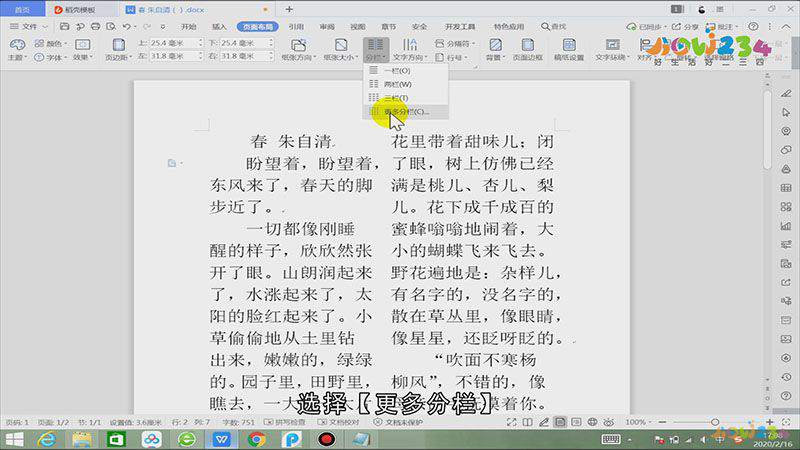The height and width of the screenshot is (450, 800).
Task: Open Chrome from the Windows taskbar
Action: click(x=257, y=439)
